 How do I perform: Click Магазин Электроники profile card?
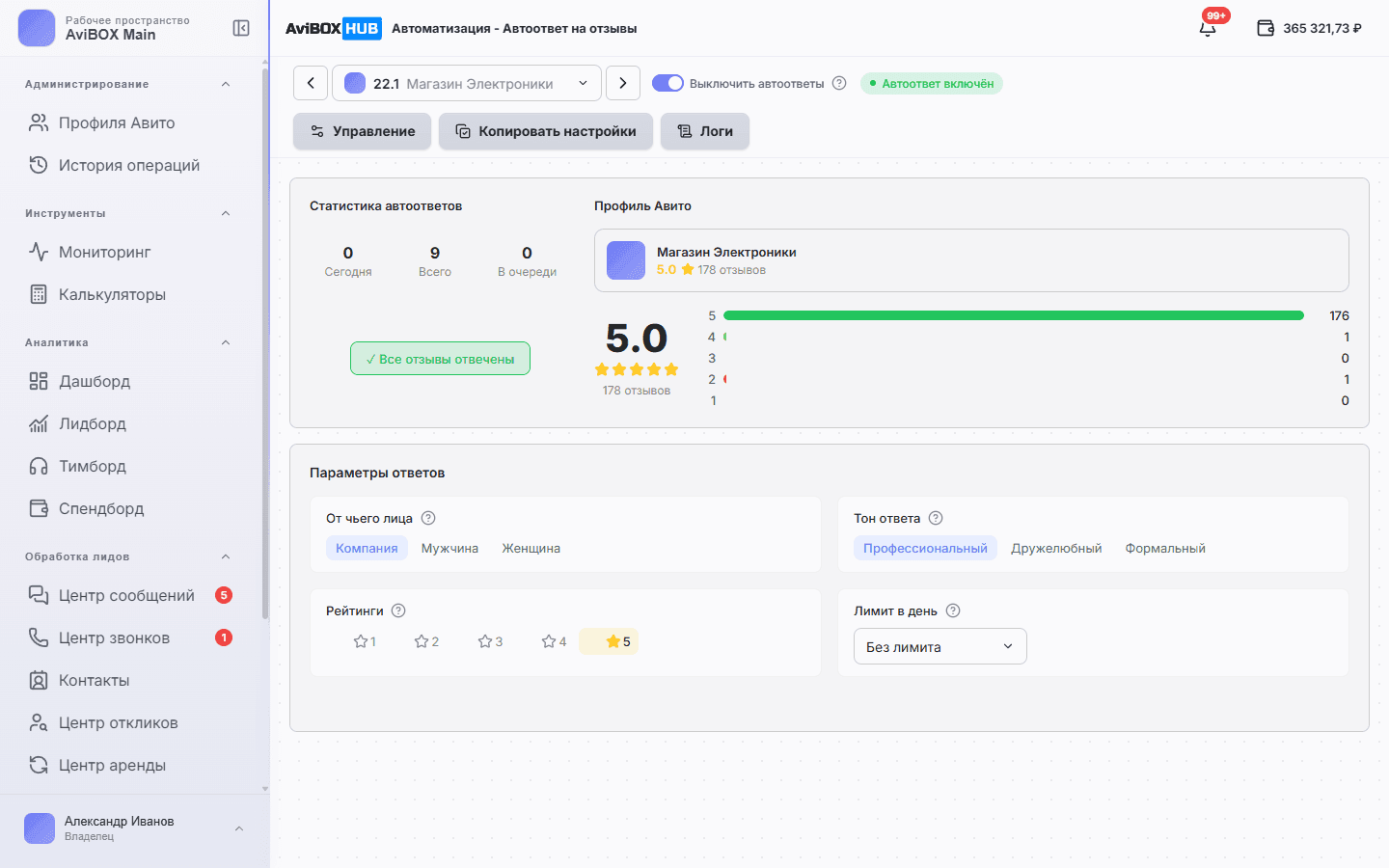pyautogui.click(x=971, y=260)
